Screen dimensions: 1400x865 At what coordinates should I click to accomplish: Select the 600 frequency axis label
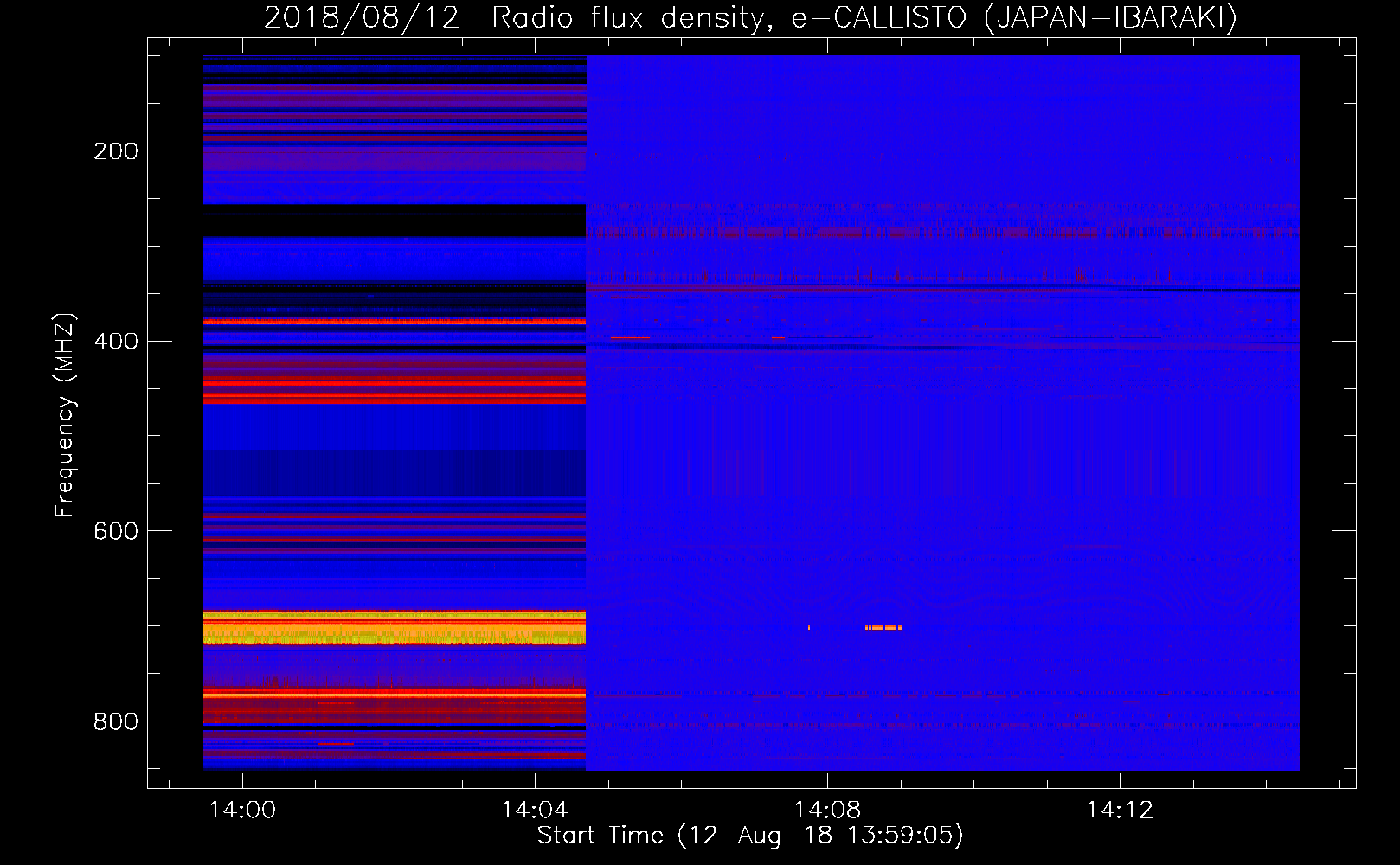tap(116, 531)
